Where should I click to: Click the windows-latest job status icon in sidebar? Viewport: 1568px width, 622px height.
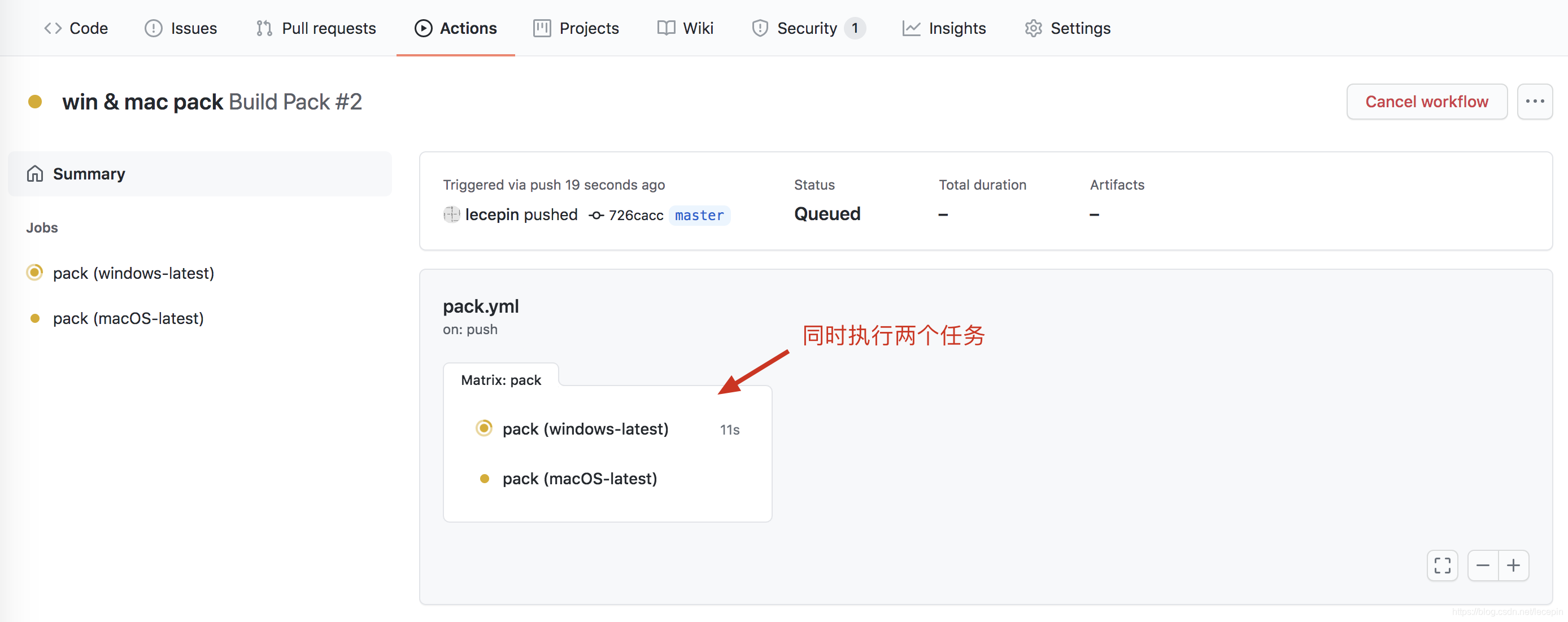coord(34,273)
